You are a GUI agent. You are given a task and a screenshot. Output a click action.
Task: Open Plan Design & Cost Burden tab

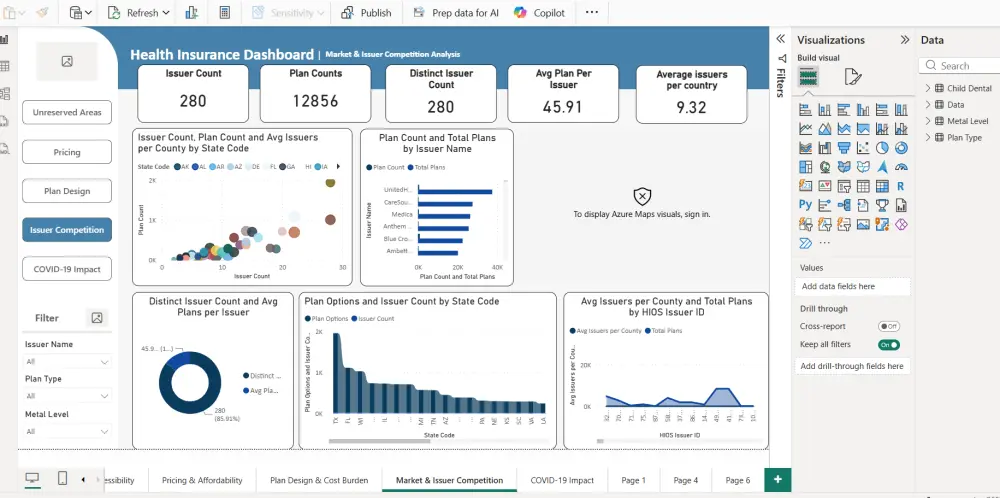tap(319, 480)
